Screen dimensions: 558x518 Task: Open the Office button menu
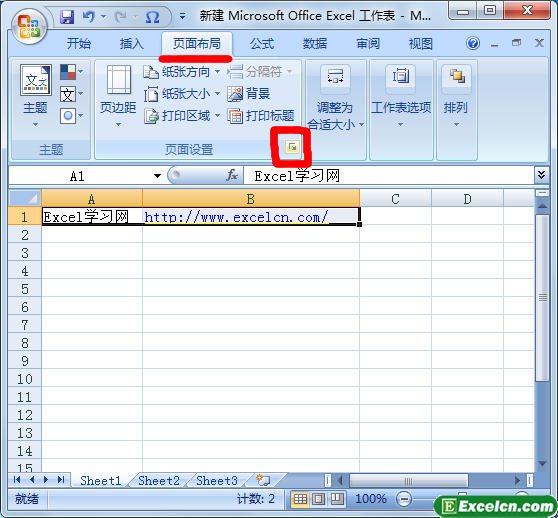29,27
